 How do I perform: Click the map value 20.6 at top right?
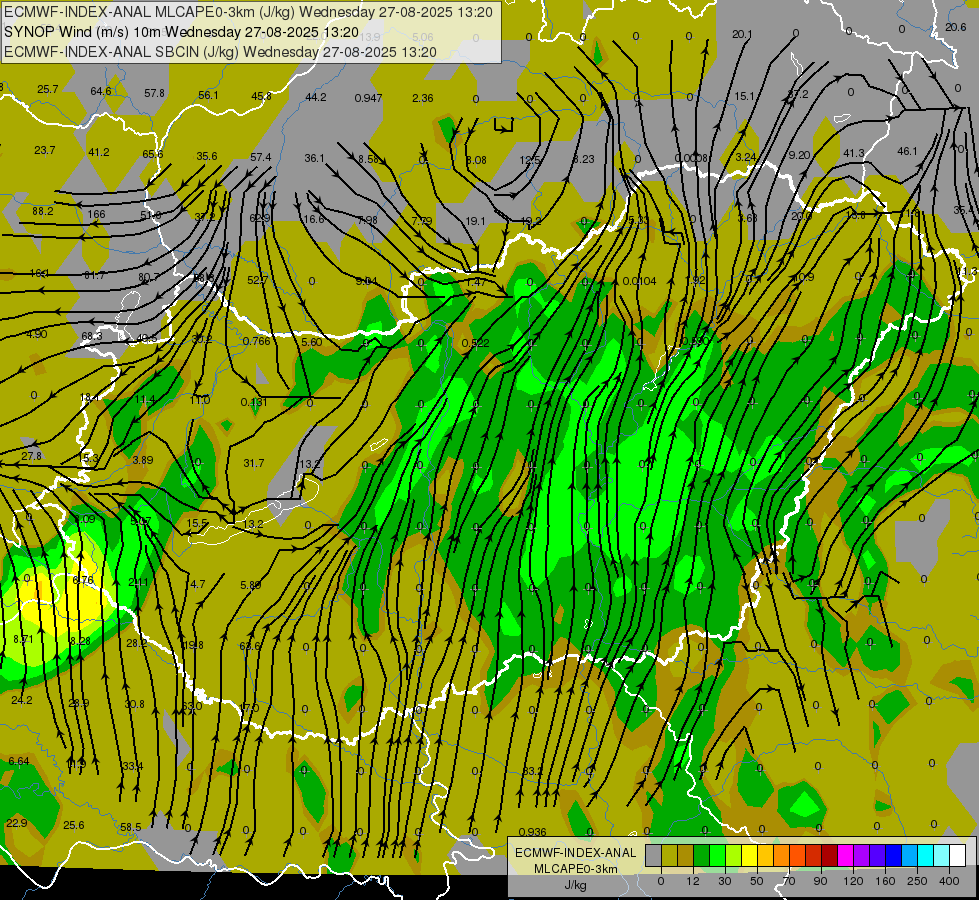955,27
